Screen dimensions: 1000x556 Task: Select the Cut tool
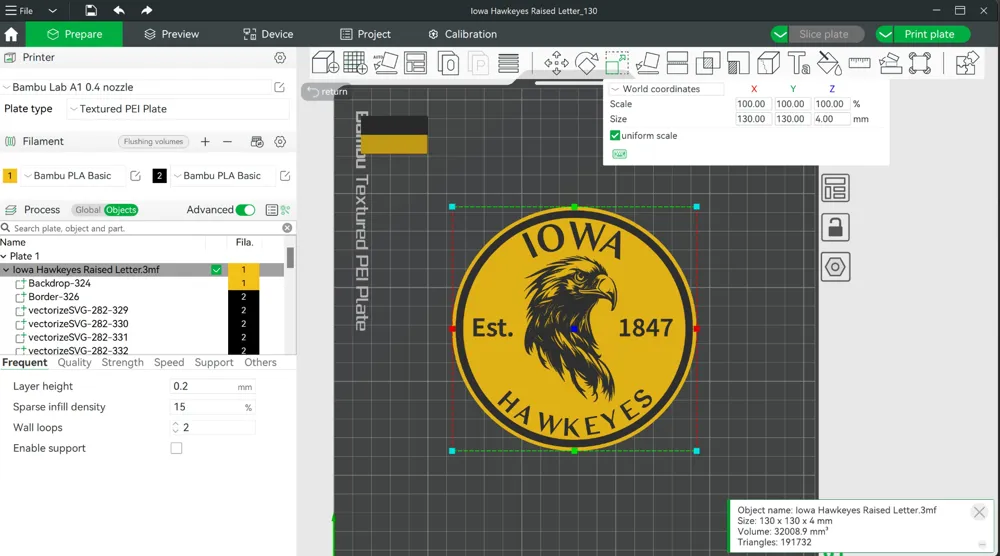[x=677, y=64]
